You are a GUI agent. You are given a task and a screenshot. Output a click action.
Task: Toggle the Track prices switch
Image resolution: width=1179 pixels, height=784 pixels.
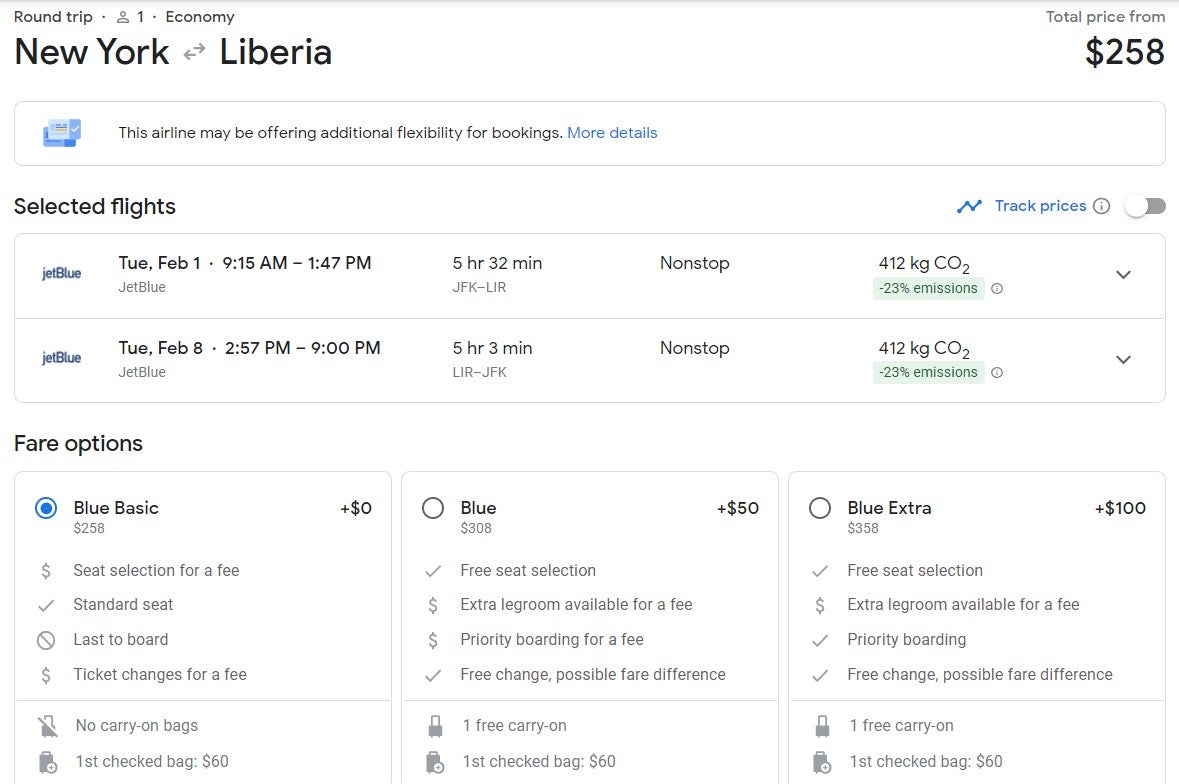pos(1145,206)
